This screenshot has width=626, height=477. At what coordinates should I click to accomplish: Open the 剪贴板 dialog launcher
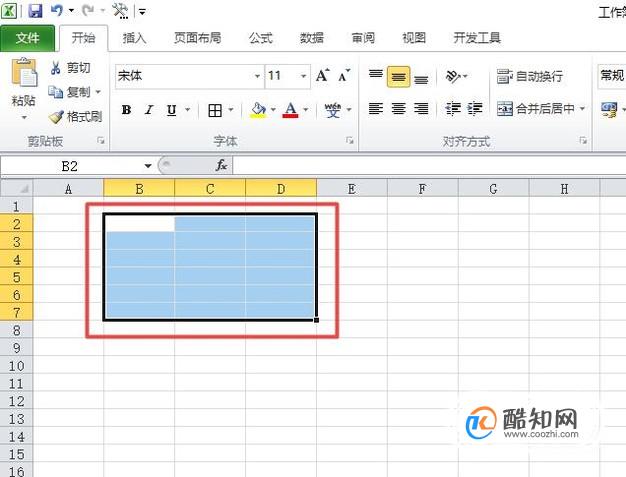tap(101, 141)
